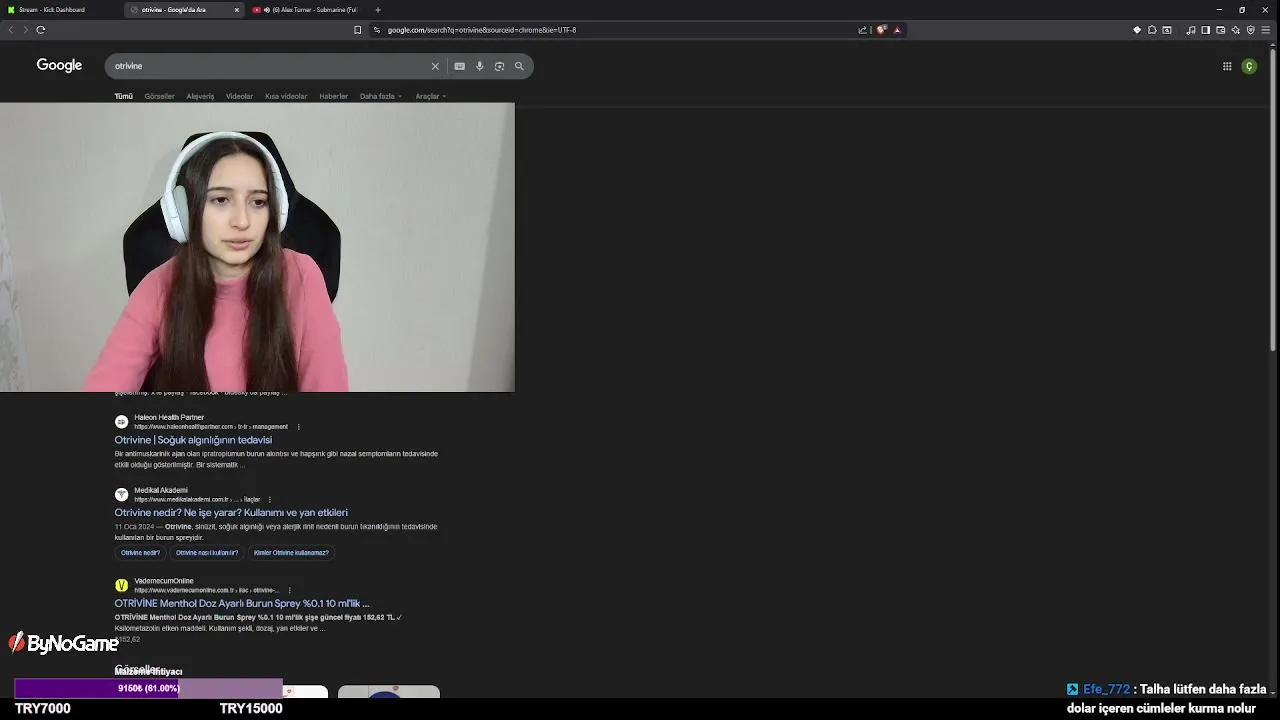The width and height of the screenshot is (1280, 720).
Task: Open the Videolar results tab
Action: [x=239, y=96]
